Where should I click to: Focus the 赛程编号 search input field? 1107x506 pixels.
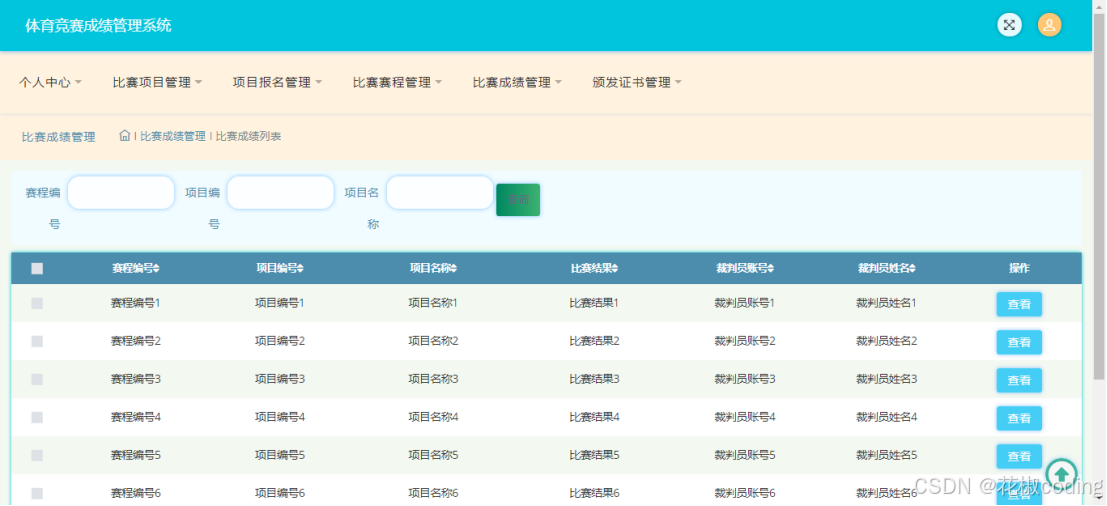click(121, 193)
